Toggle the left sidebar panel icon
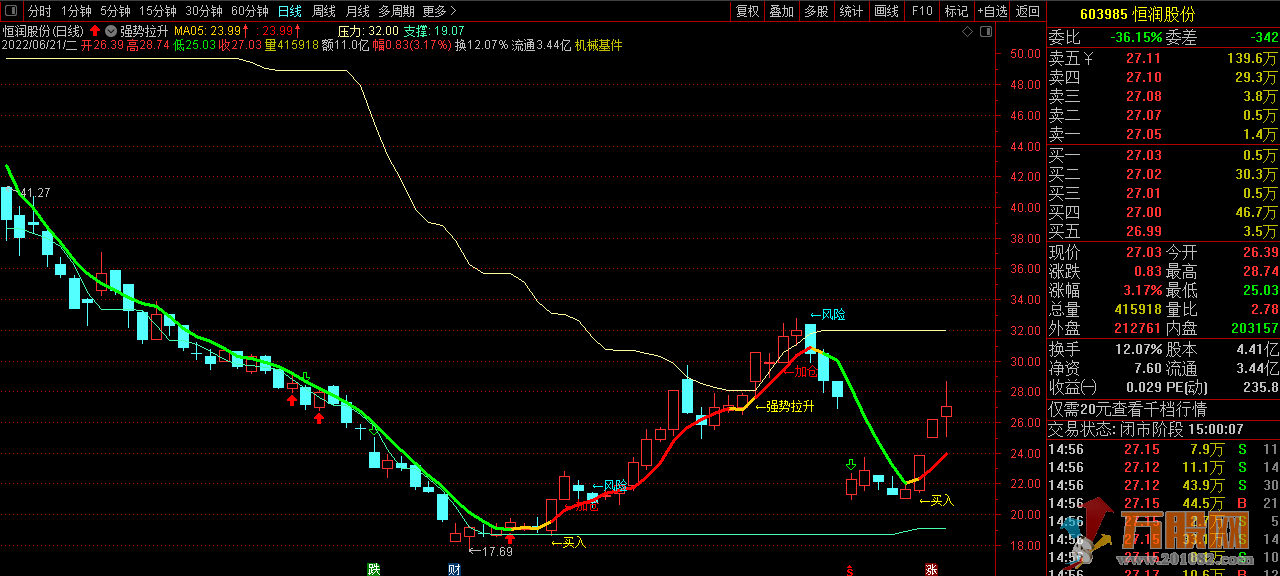The image size is (1280, 576). coord(11,11)
